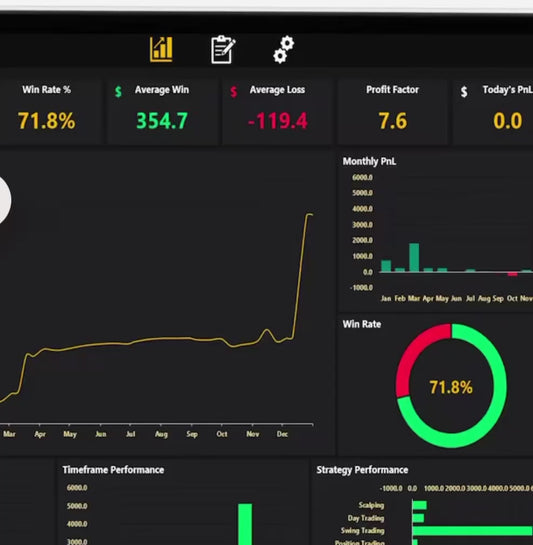
Task: Select the Profit Factor value 7.6
Action: (x=393, y=121)
